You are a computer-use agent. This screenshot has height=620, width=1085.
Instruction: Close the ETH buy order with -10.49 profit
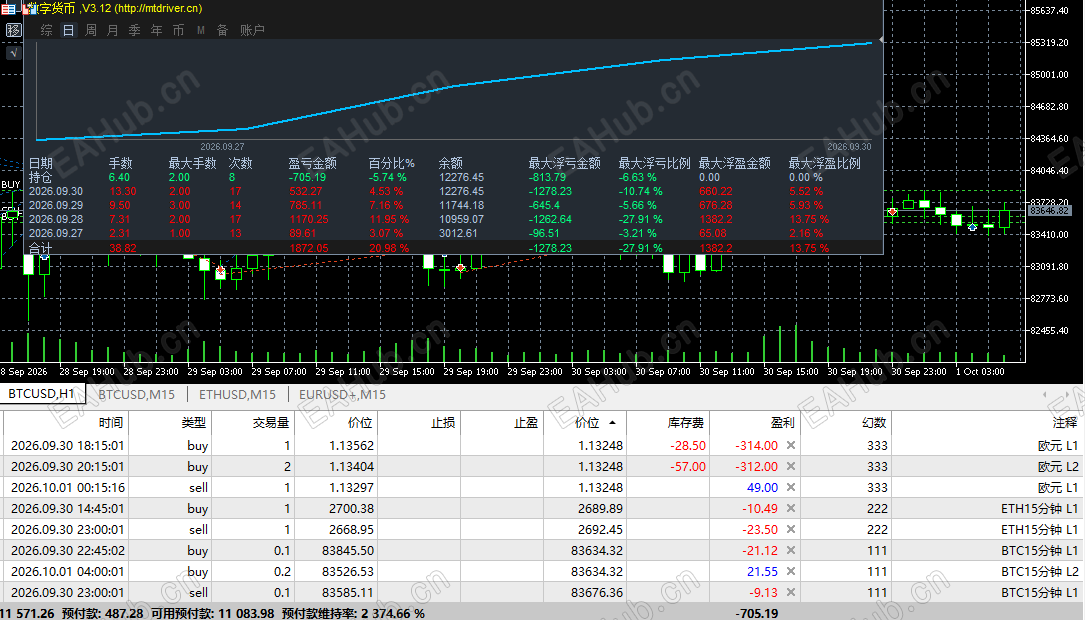tap(791, 509)
